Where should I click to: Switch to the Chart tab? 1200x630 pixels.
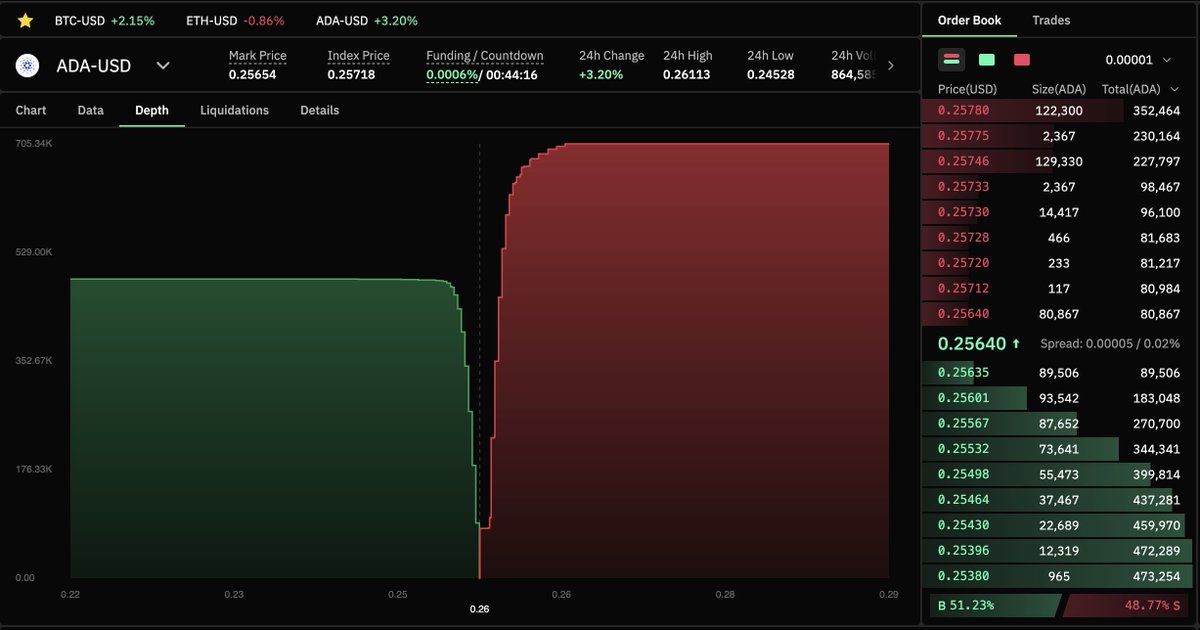point(31,110)
